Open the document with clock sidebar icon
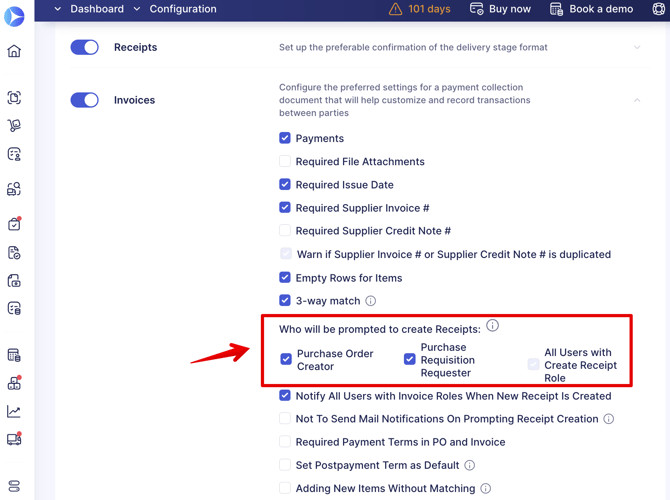Screen dimensions: 670x500 click(x=14, y=253)
